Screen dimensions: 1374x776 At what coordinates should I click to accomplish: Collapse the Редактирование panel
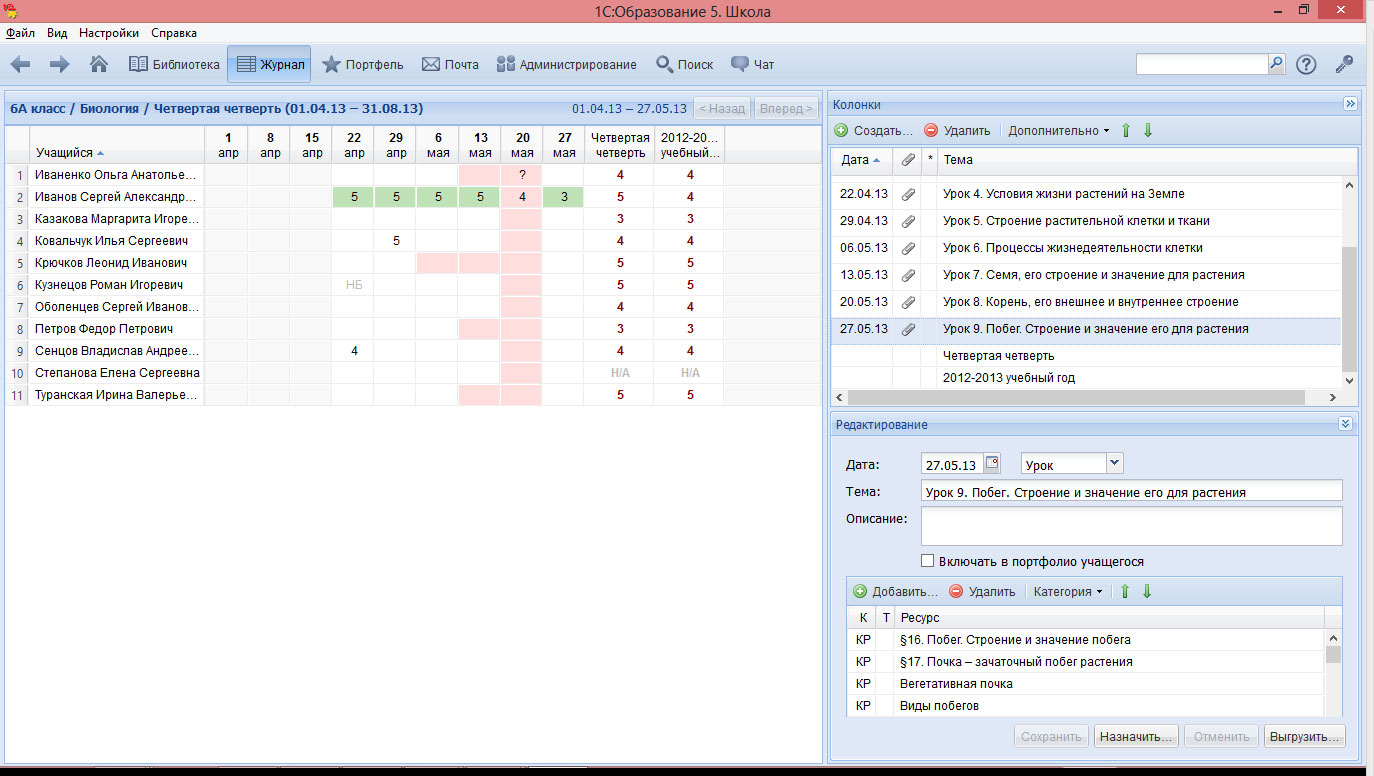click(1345, 424)
